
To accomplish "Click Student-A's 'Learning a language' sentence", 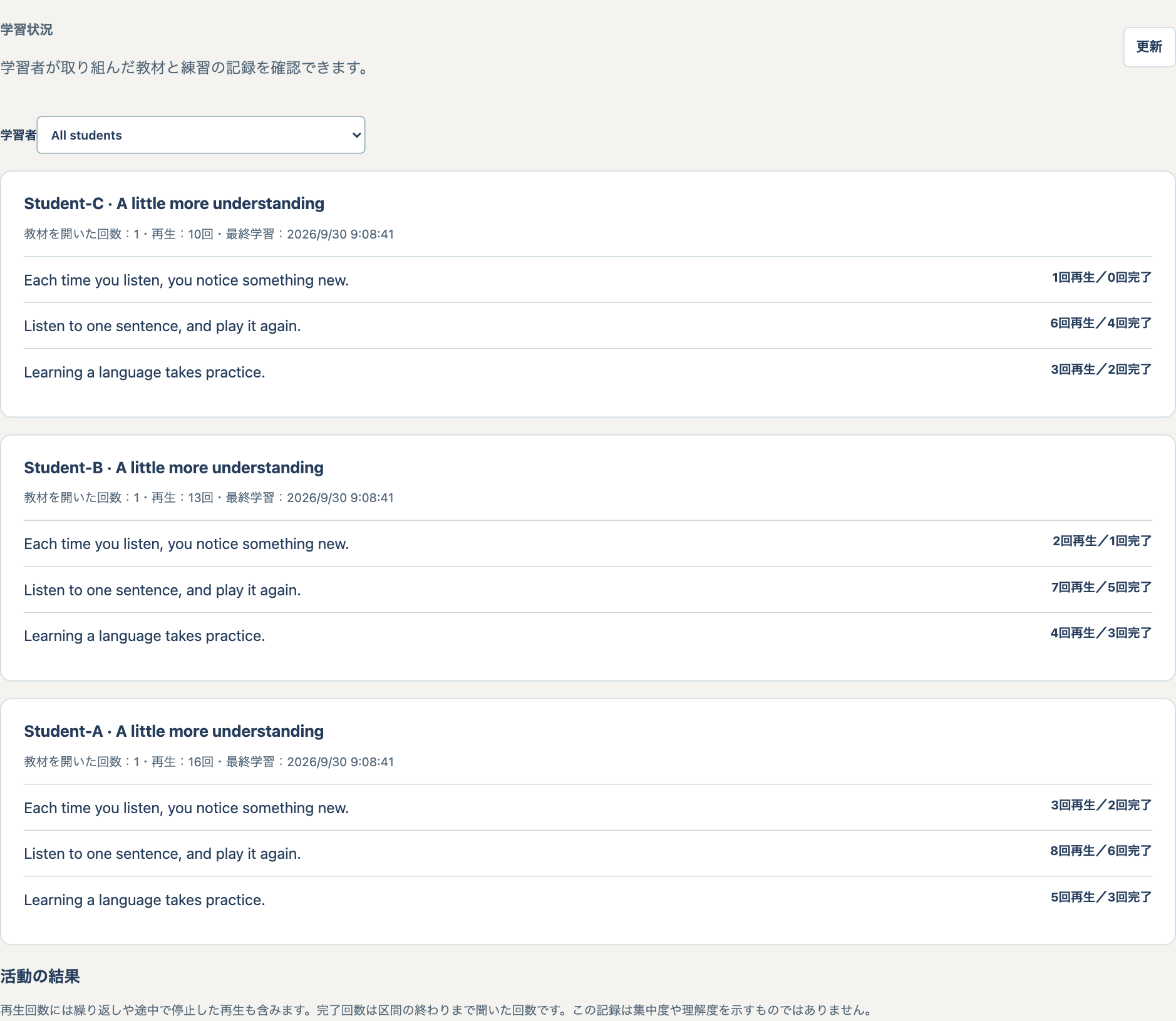I will click(144, 900).
